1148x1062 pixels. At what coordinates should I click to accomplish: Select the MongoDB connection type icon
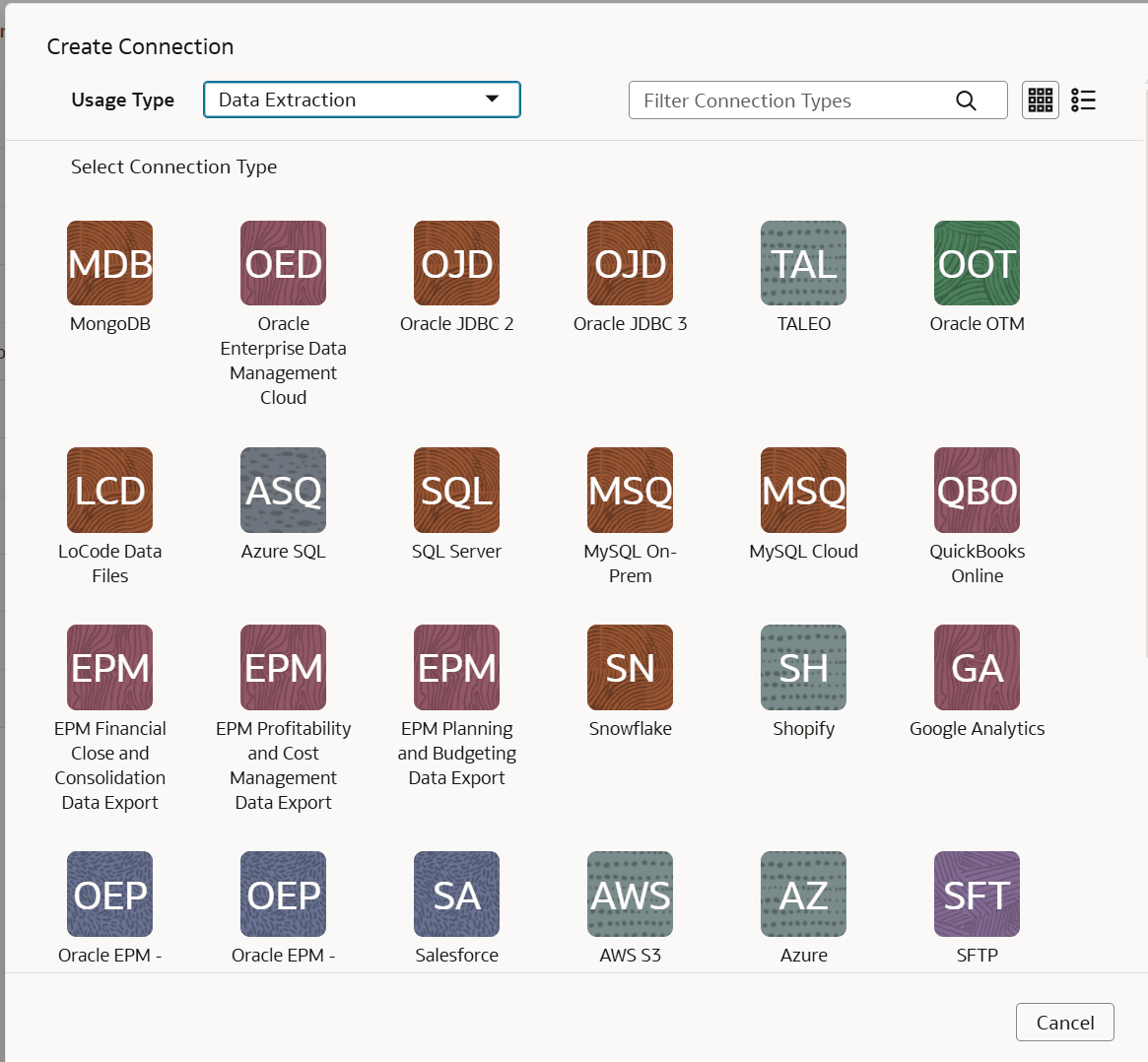(x=109, y=263)
